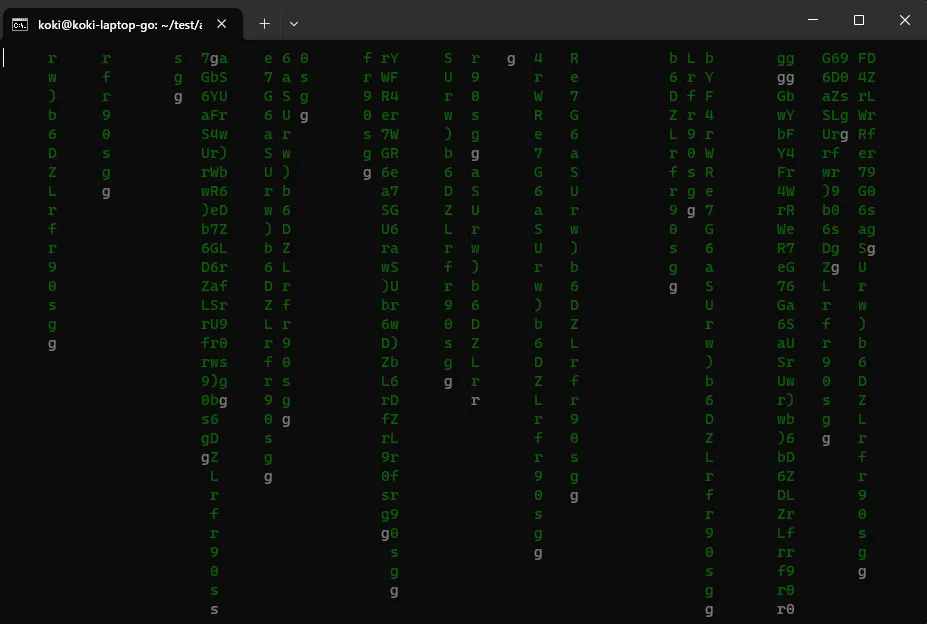Click the green 'G69' text in terminal
927x624 pixels.
[835, 59]
